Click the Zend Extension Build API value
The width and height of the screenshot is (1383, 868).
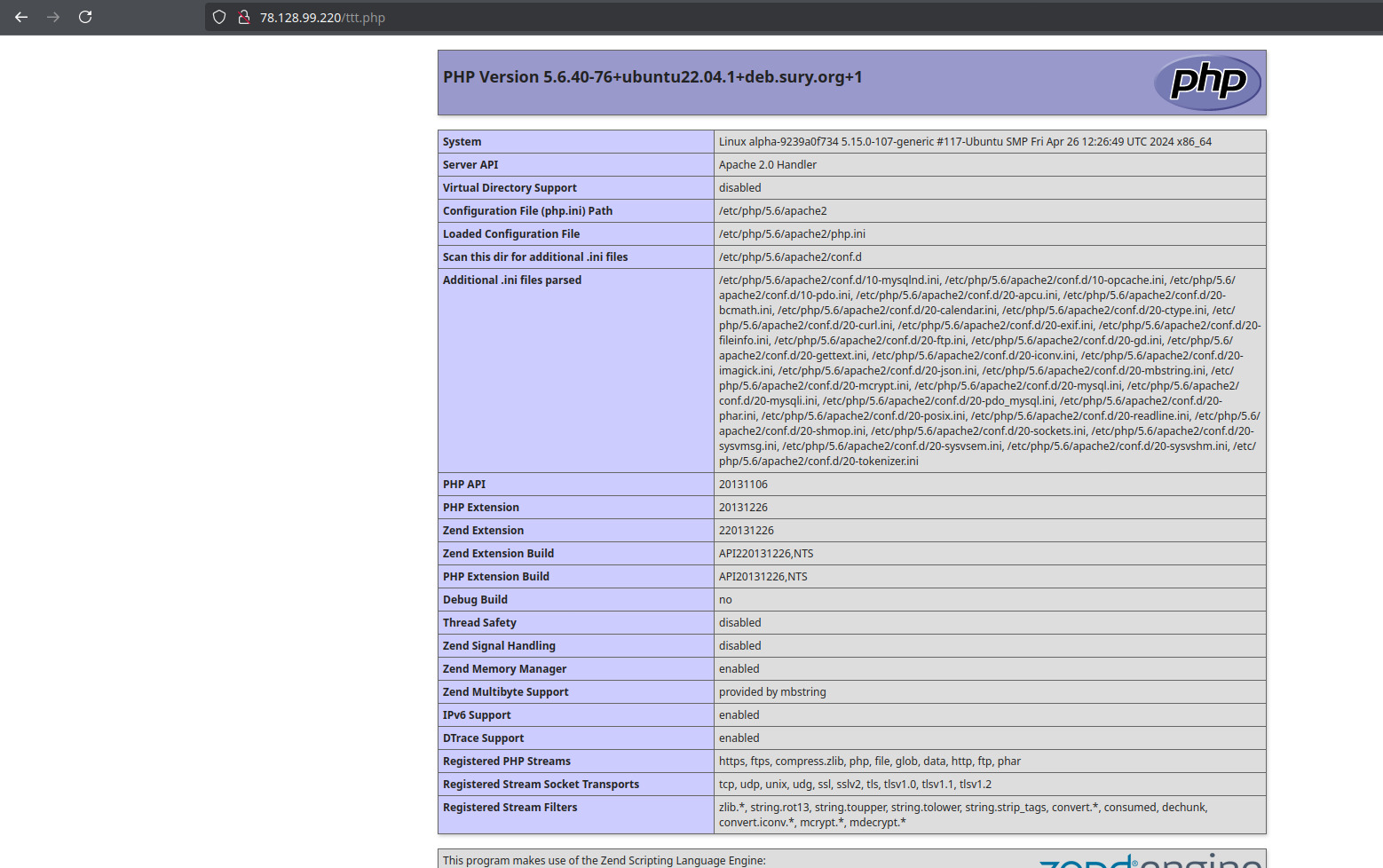(765, 554)
